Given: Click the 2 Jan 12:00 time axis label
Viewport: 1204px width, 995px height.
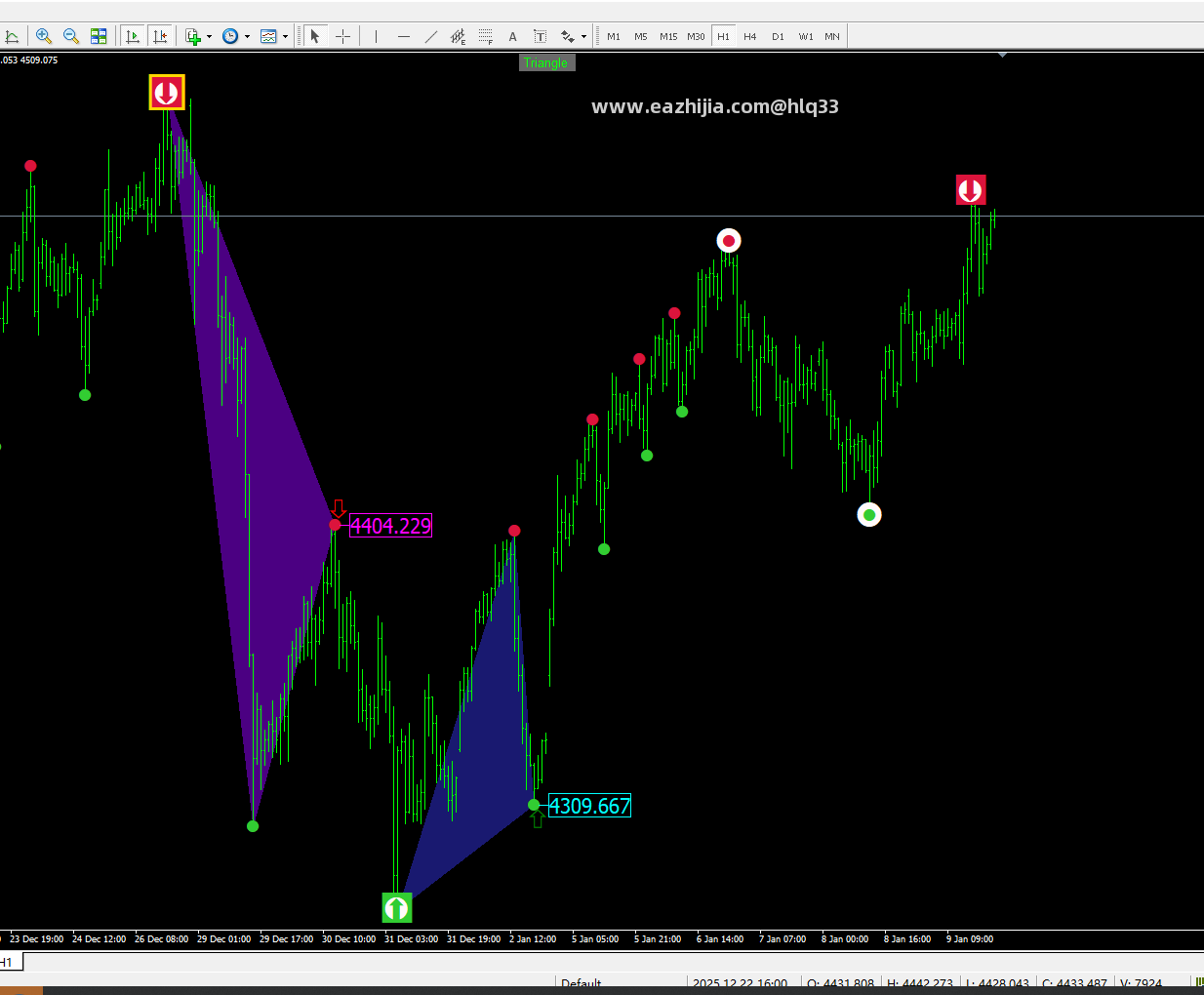Looking at the screenshot, I should click(533, 939).
